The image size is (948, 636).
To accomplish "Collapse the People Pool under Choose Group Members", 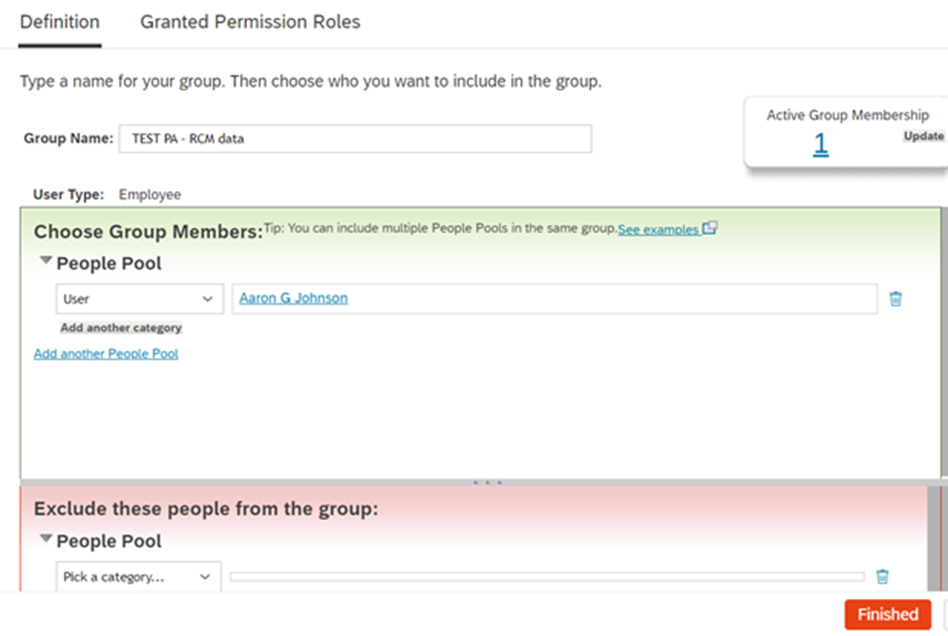I will click(x=46, y=263).
